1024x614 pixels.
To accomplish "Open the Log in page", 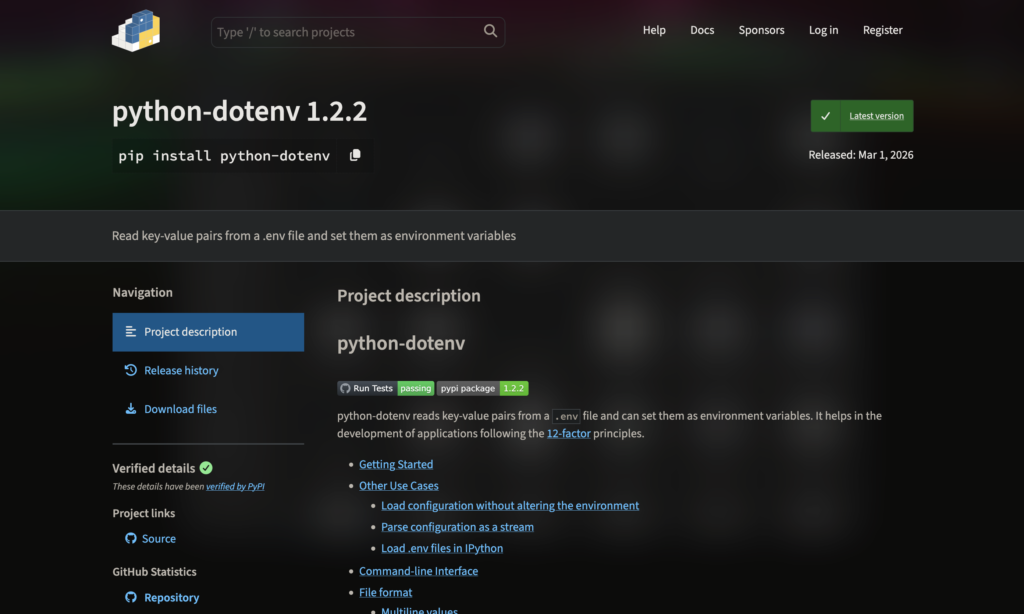I will click(824, 30).
